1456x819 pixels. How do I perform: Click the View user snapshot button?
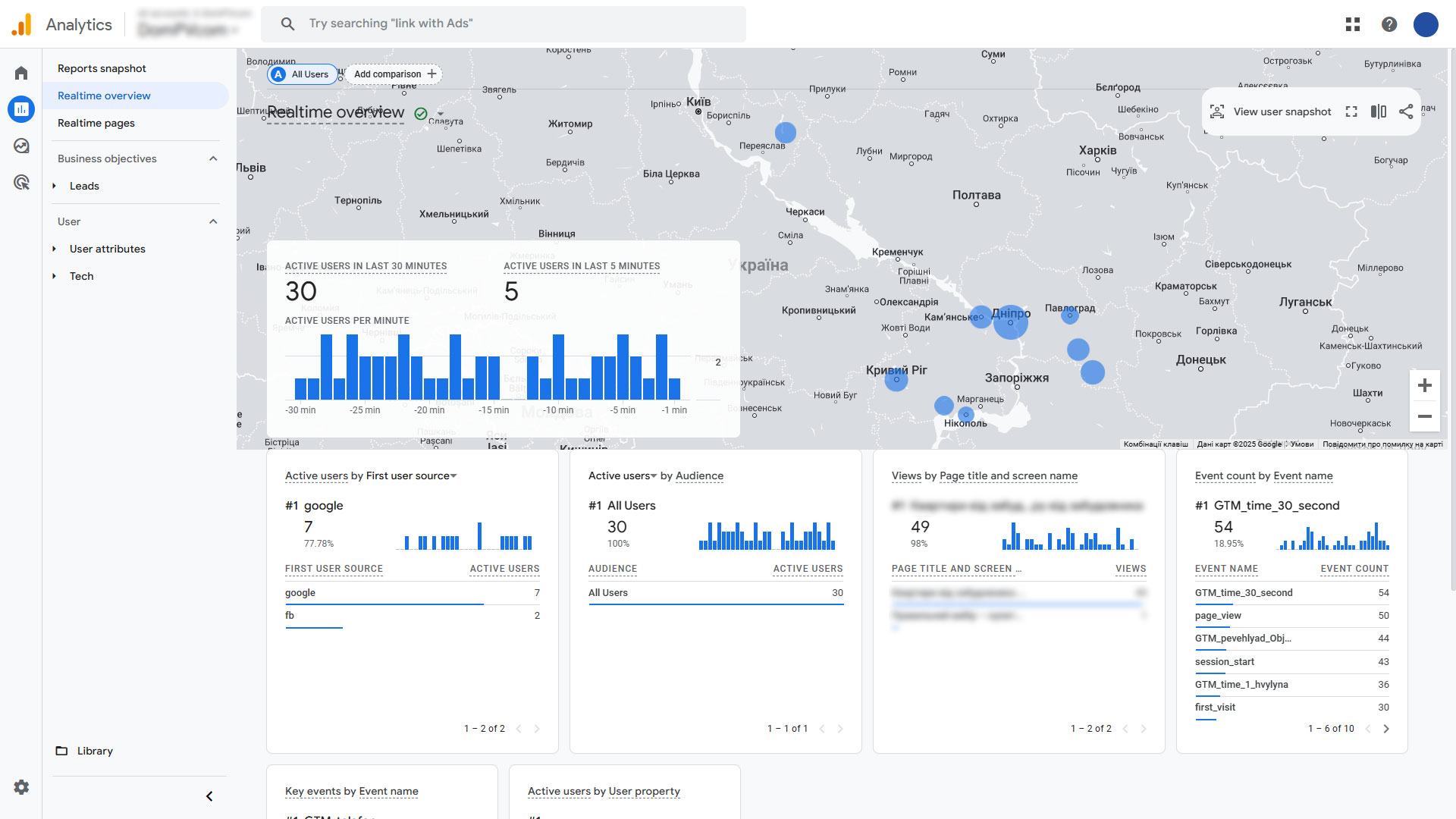click(1271, 111)
